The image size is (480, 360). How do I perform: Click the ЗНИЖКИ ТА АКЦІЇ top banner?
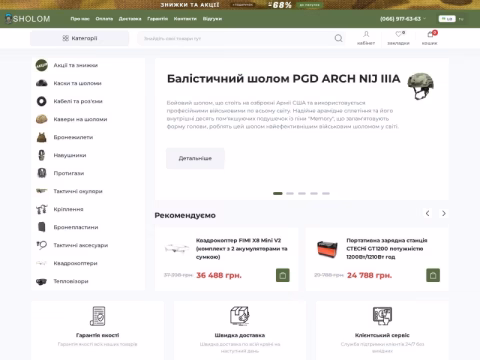click(x=240, y=5)
